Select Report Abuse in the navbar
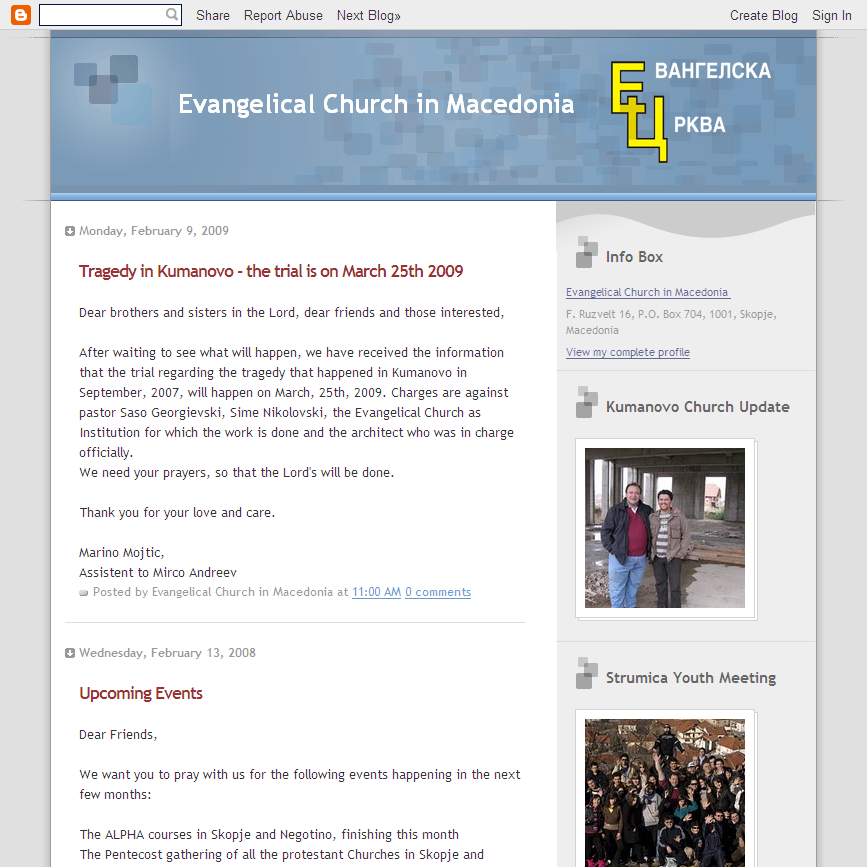 pos(283,15)
